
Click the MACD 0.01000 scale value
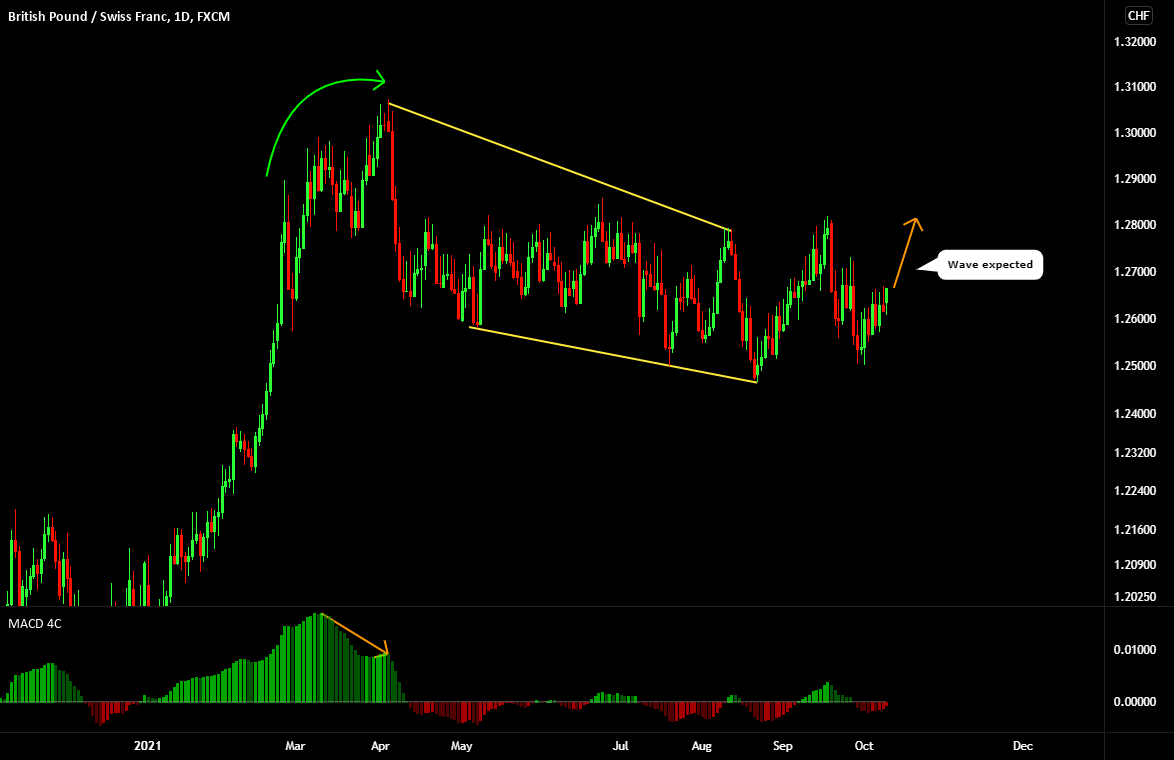pyautogui.click(x=1134, y=649)
